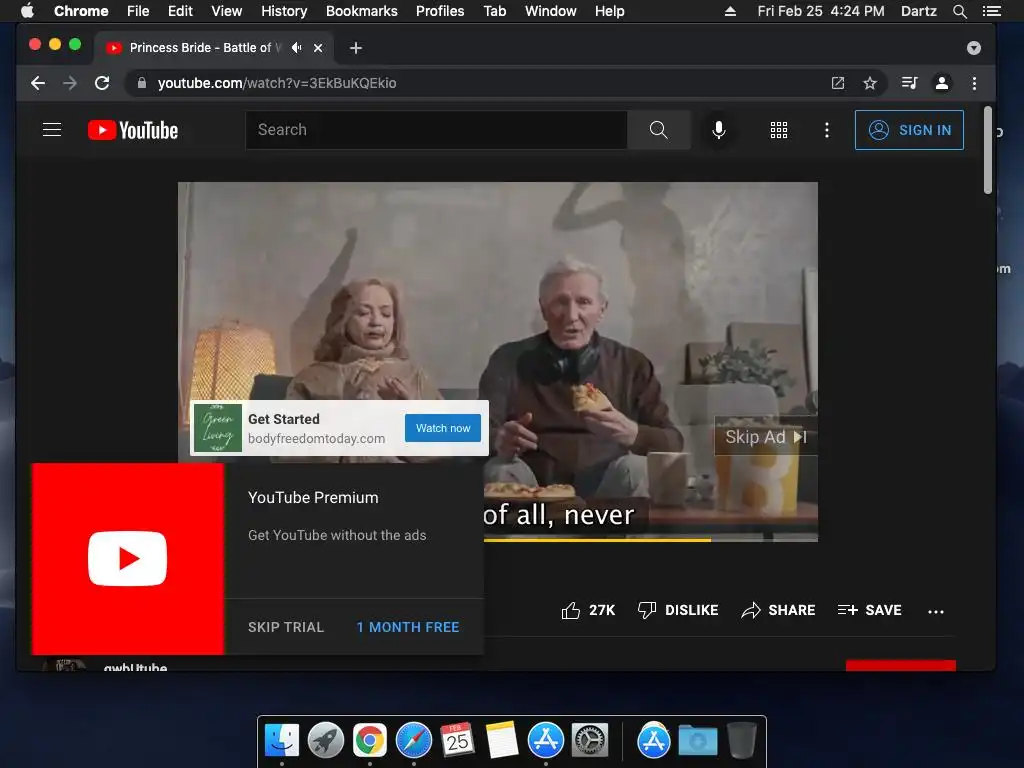Image resolution: width=1024 pixels, height=768 pixels.
Task: Open the page in app icon in address bar
Action: pyautogui.click(x=838, y=83)
